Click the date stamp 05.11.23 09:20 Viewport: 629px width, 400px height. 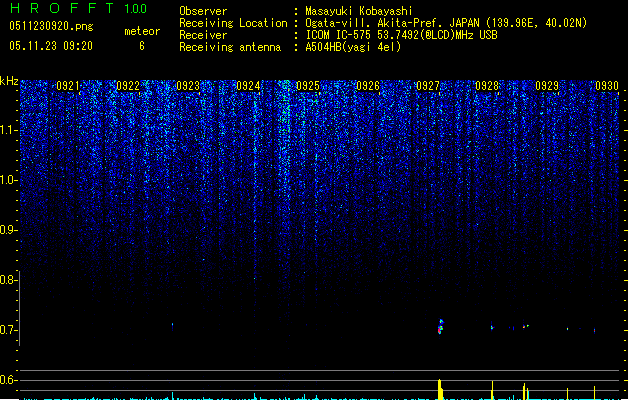51,46
